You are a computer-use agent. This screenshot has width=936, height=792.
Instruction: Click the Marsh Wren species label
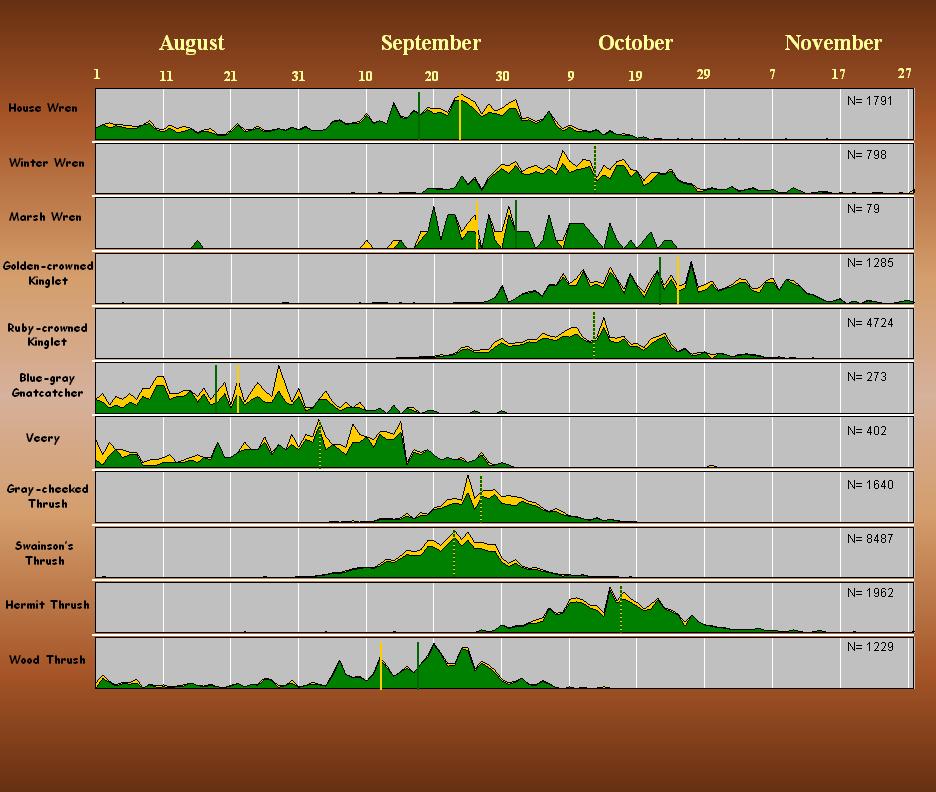click(46, 217)
